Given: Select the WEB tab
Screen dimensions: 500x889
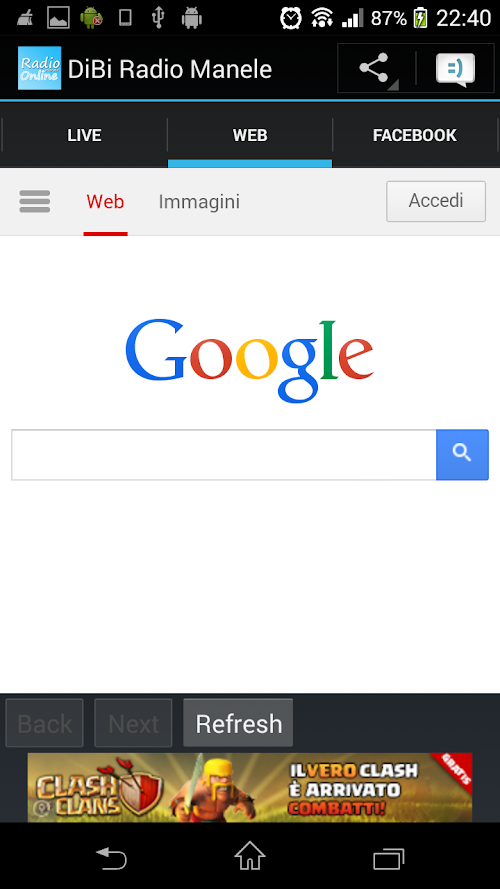Looking at the screenshot, I should tap(250, 136).
